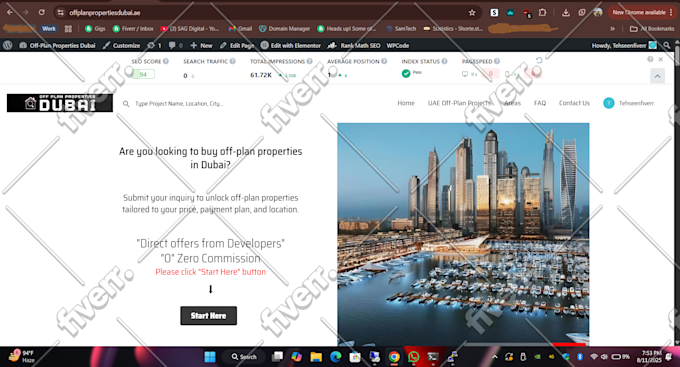Screen dimensions: 680x367
Task: Open the SamTech bookmark
Action: tap(401, 29)
